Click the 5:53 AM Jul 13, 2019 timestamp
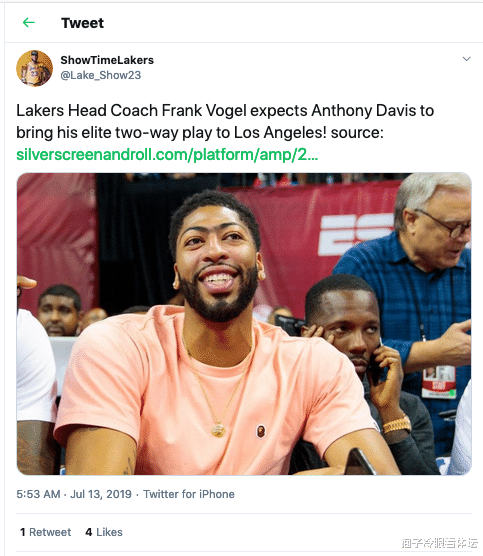Viewport: 483px width, 556px height. (x=74, y=494)
